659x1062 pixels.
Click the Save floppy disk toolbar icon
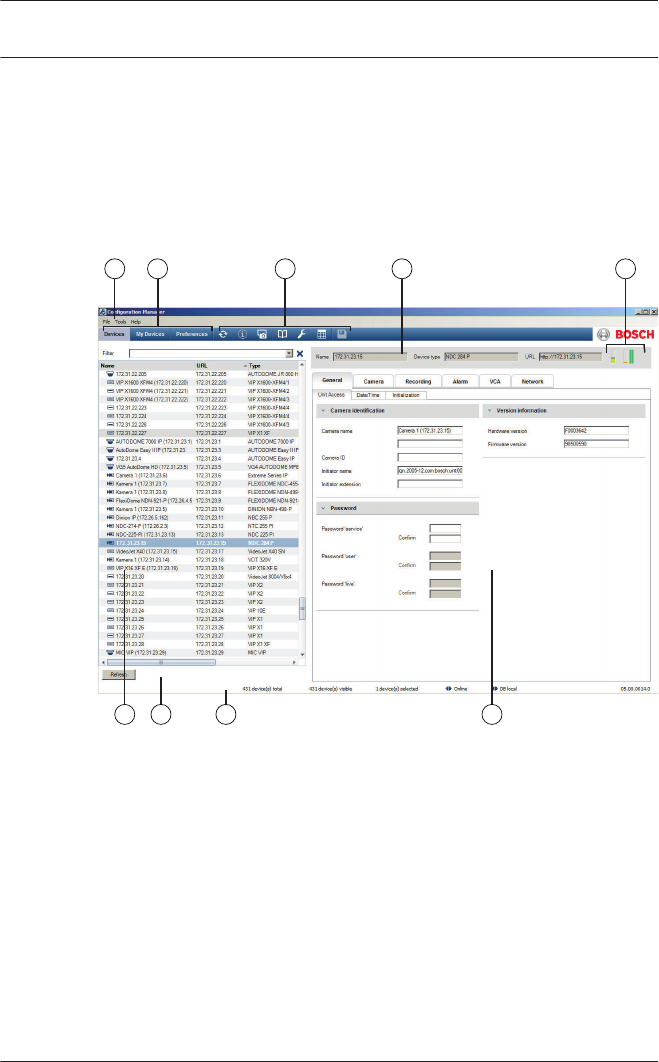coord(341,335)
